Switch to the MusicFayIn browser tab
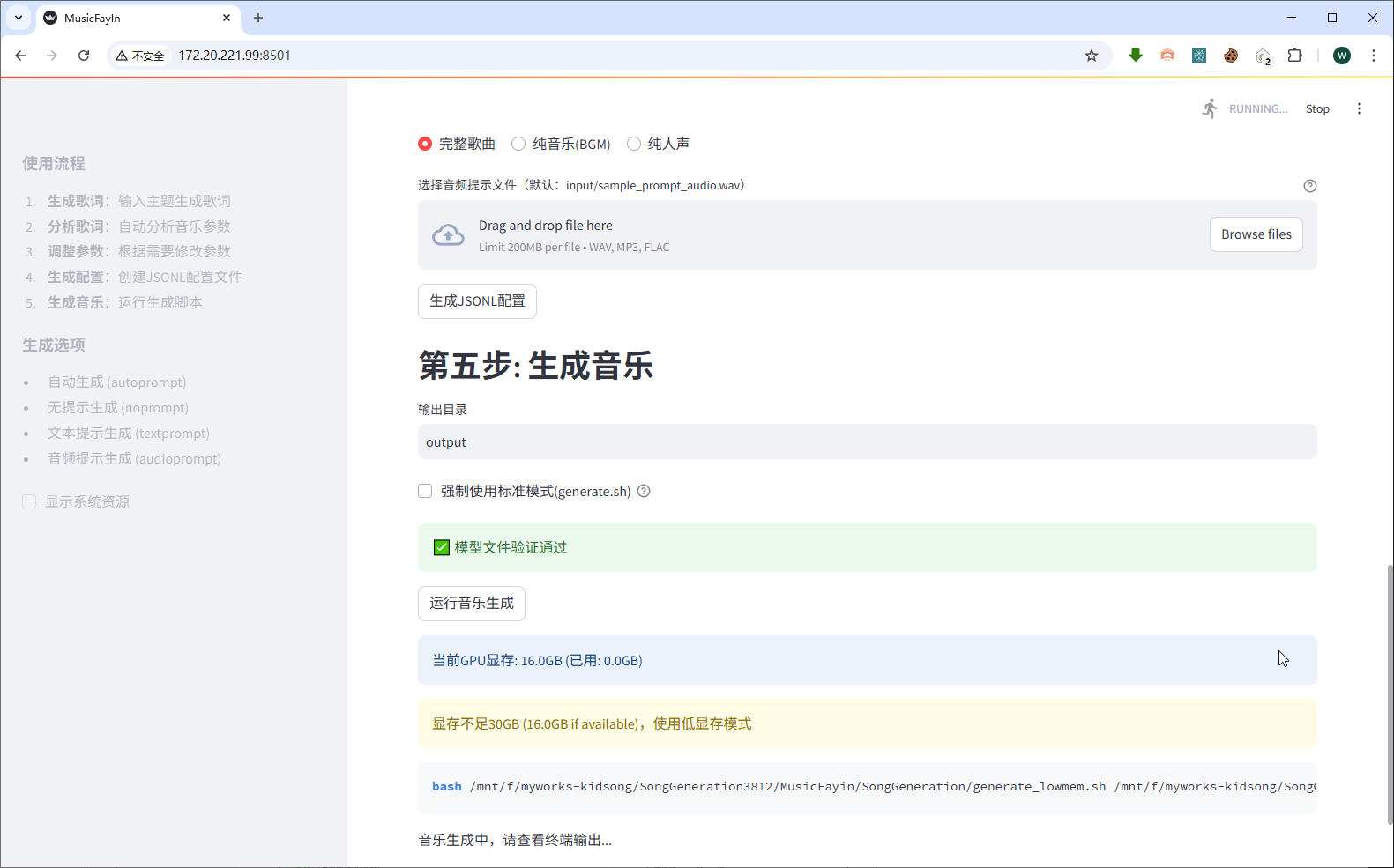The image size is (1394, 868). click(x=137, y=18)
